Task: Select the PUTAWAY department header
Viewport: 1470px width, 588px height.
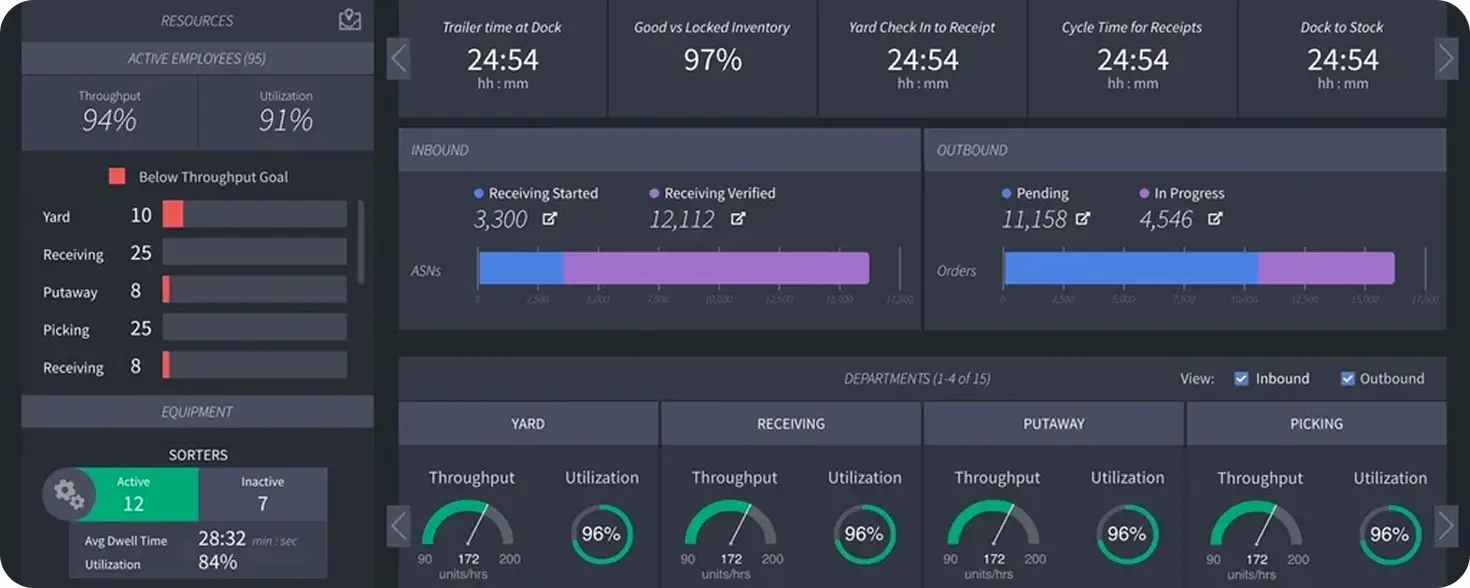Action: pos(1053,424)
